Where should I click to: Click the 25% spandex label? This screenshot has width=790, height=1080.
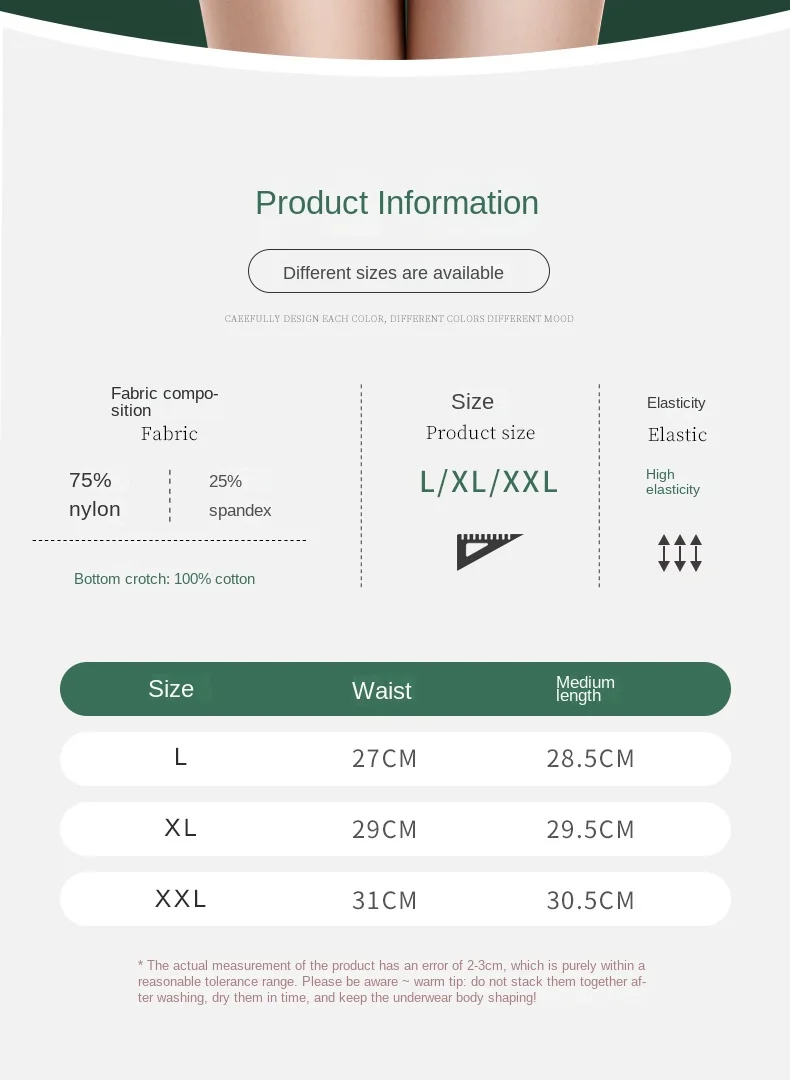point(240,496)
